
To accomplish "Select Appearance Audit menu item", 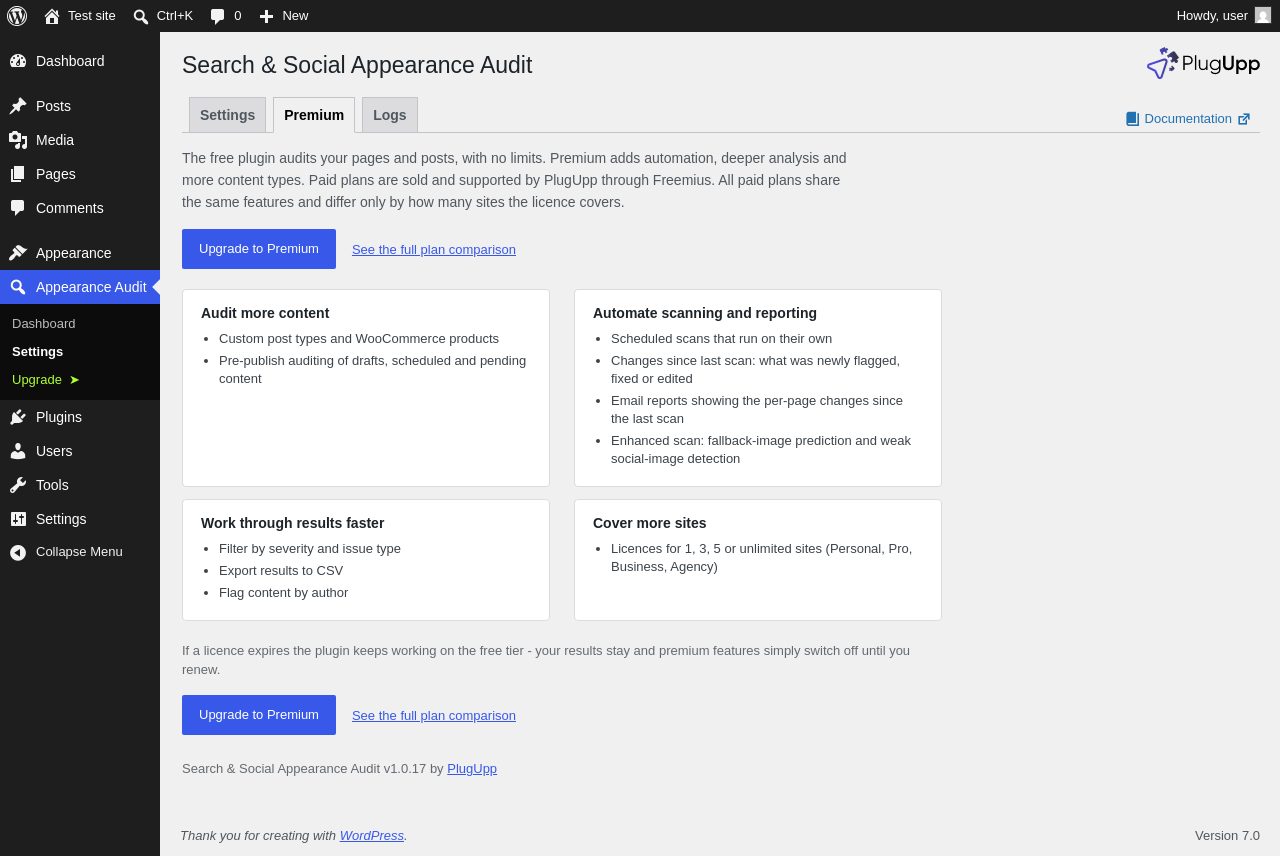I will [x=80, y=287].
